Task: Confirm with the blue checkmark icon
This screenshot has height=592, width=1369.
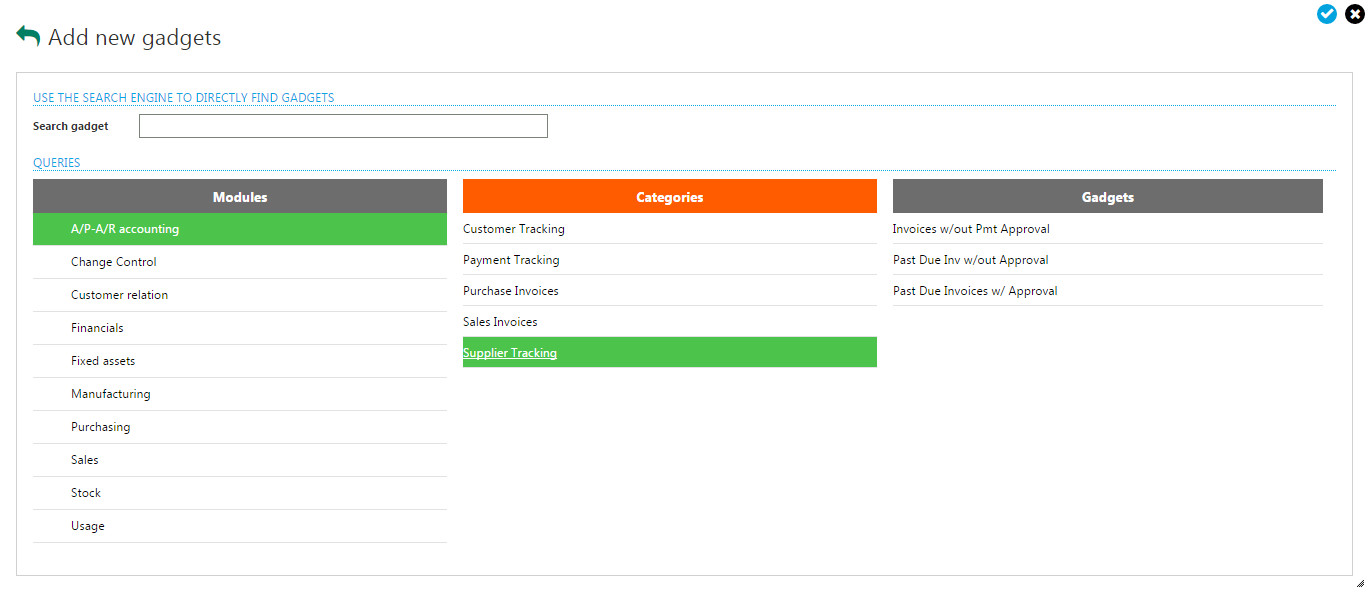Action: click(x=1327, y=14)
